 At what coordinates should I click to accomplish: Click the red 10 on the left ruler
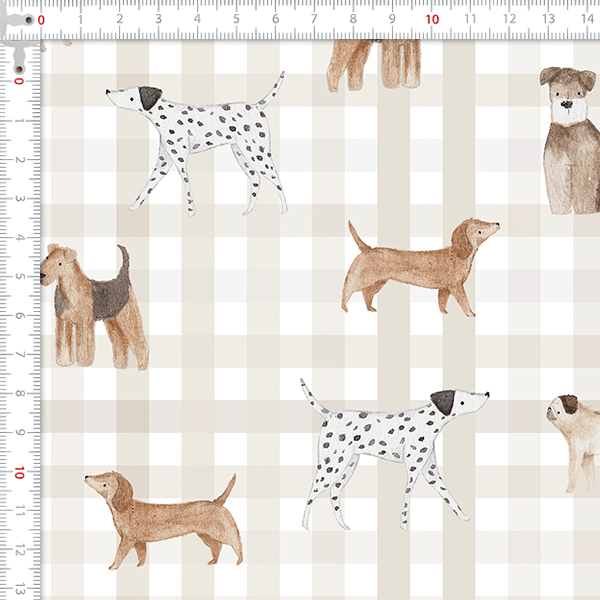coord(17,471)
